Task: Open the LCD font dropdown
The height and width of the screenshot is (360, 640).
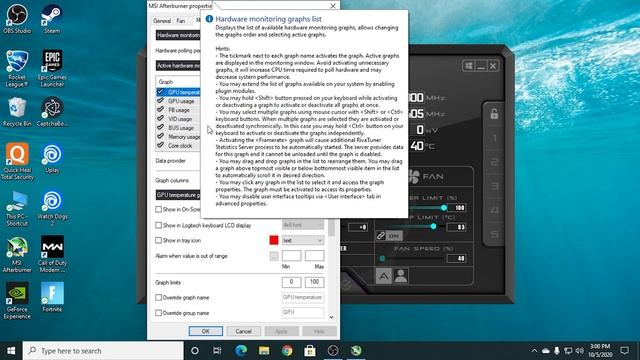Action: (303, 225)
